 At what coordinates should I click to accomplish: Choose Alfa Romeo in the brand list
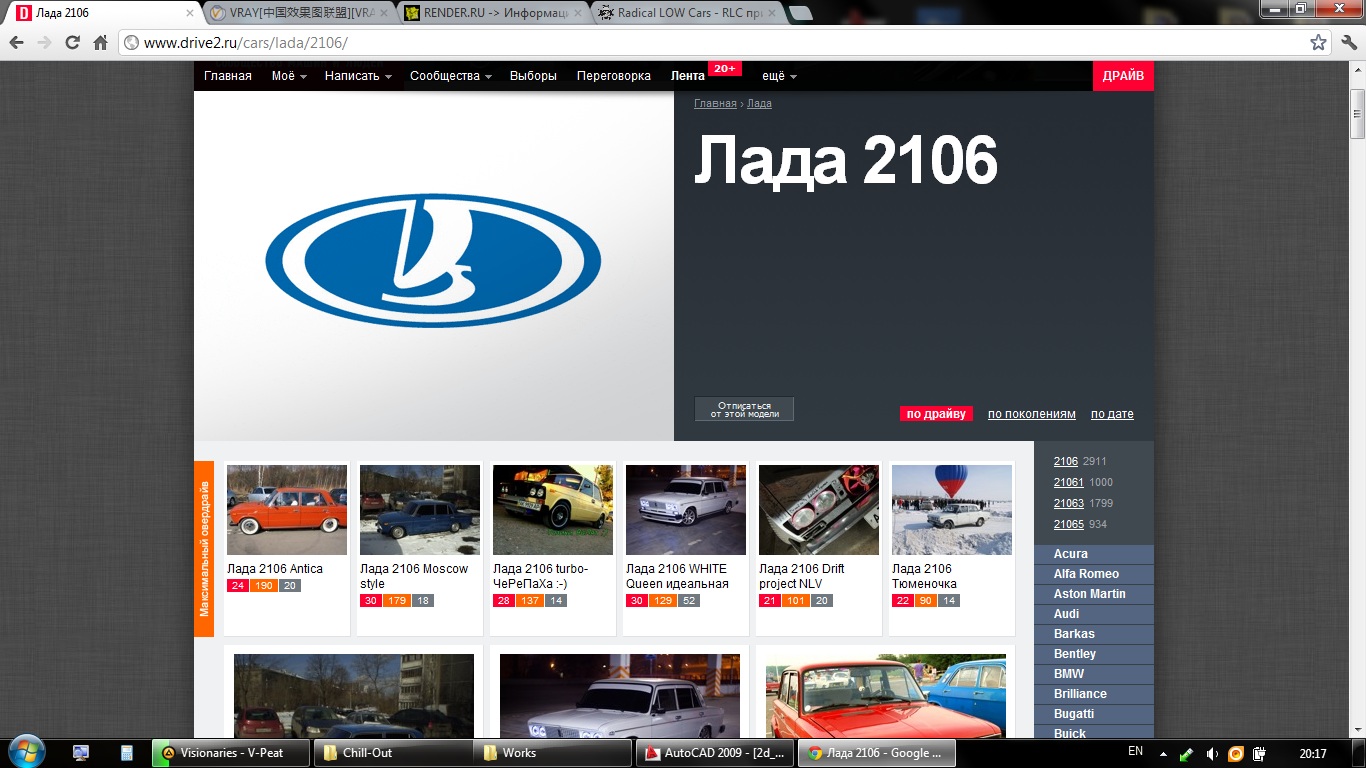[x=1094, y=574]
